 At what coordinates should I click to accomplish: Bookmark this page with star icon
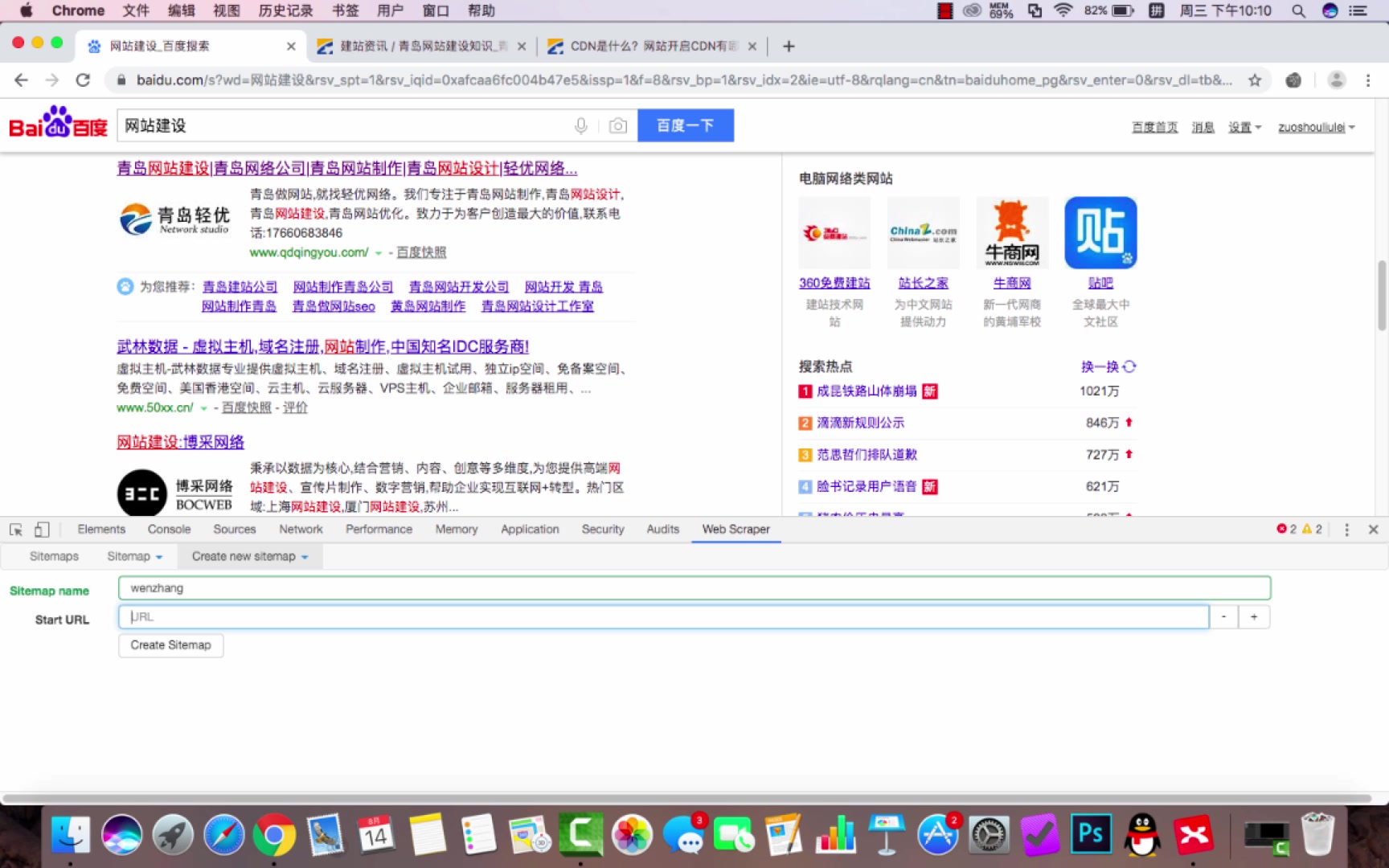point(1254,80)
